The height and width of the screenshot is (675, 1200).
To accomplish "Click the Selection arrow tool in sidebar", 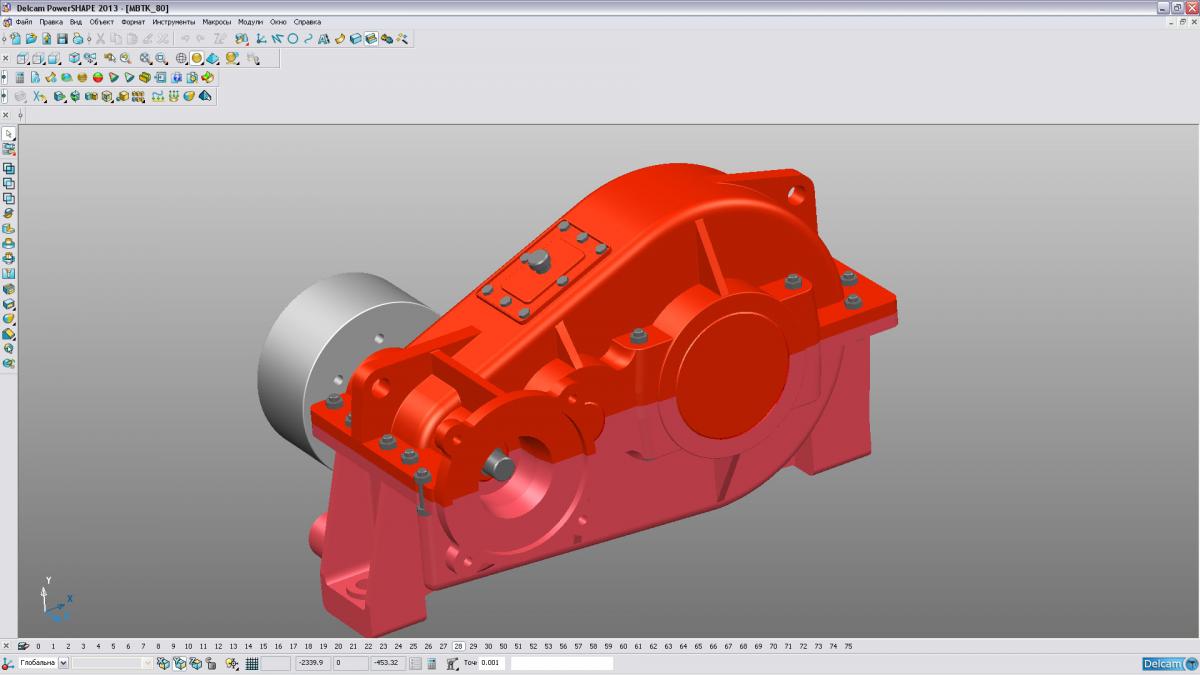I will pos(9,134).
